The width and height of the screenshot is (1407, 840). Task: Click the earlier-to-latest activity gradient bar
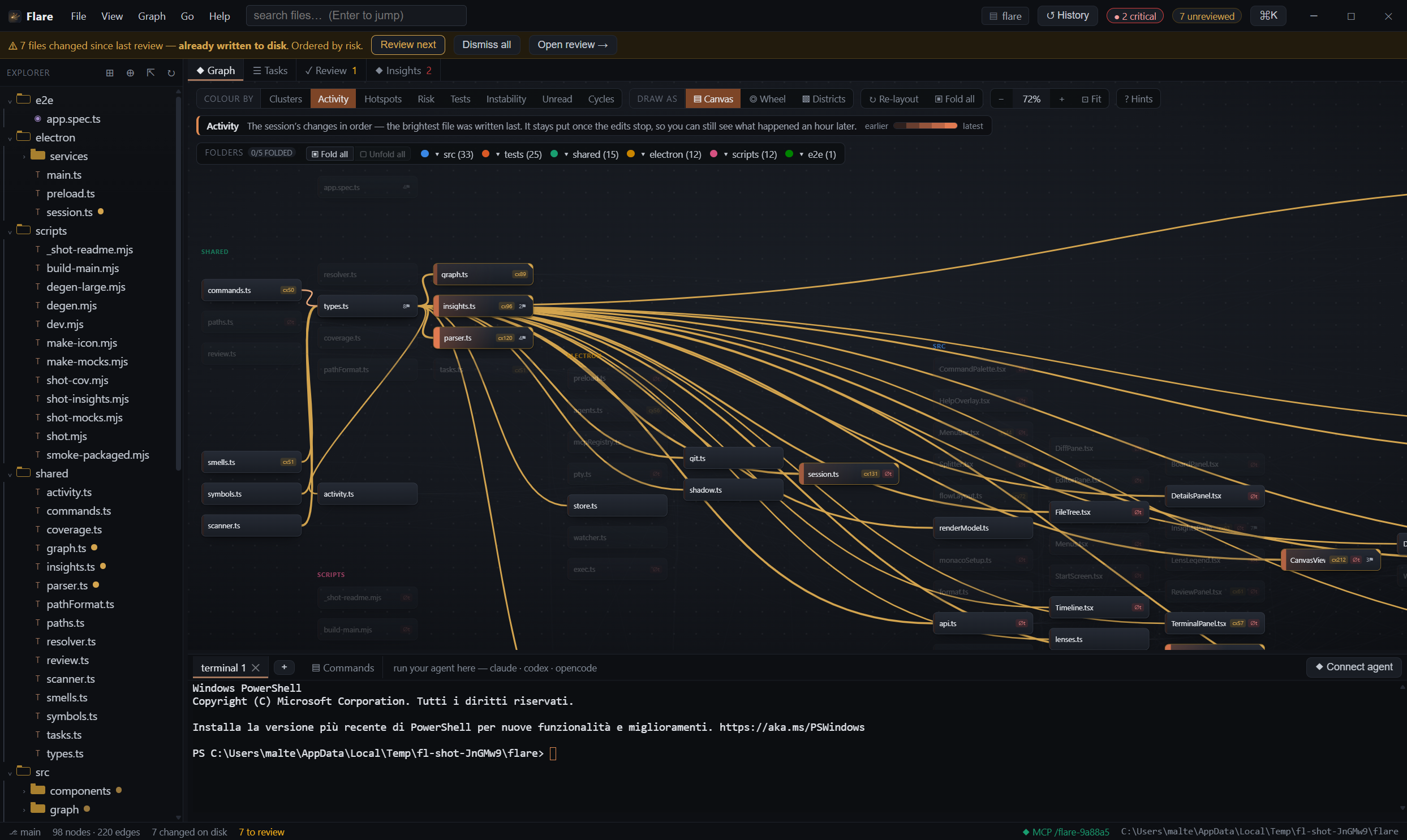(x=925, y=126)
